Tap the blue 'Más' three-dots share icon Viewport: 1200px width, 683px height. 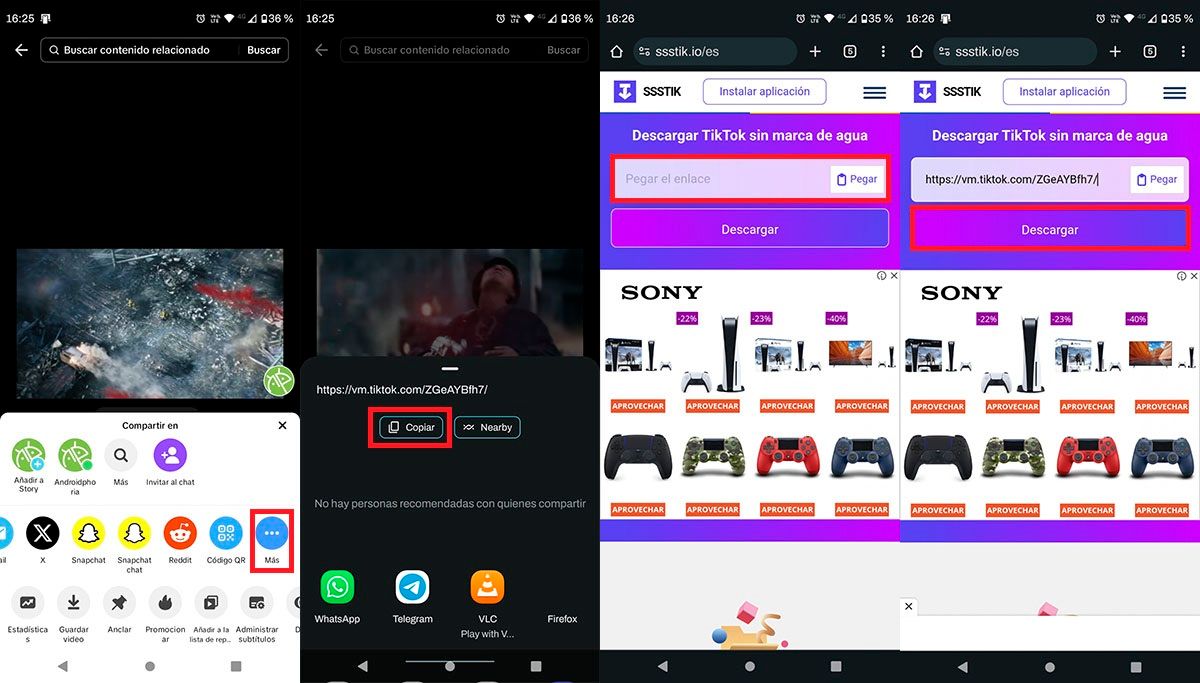272,534
